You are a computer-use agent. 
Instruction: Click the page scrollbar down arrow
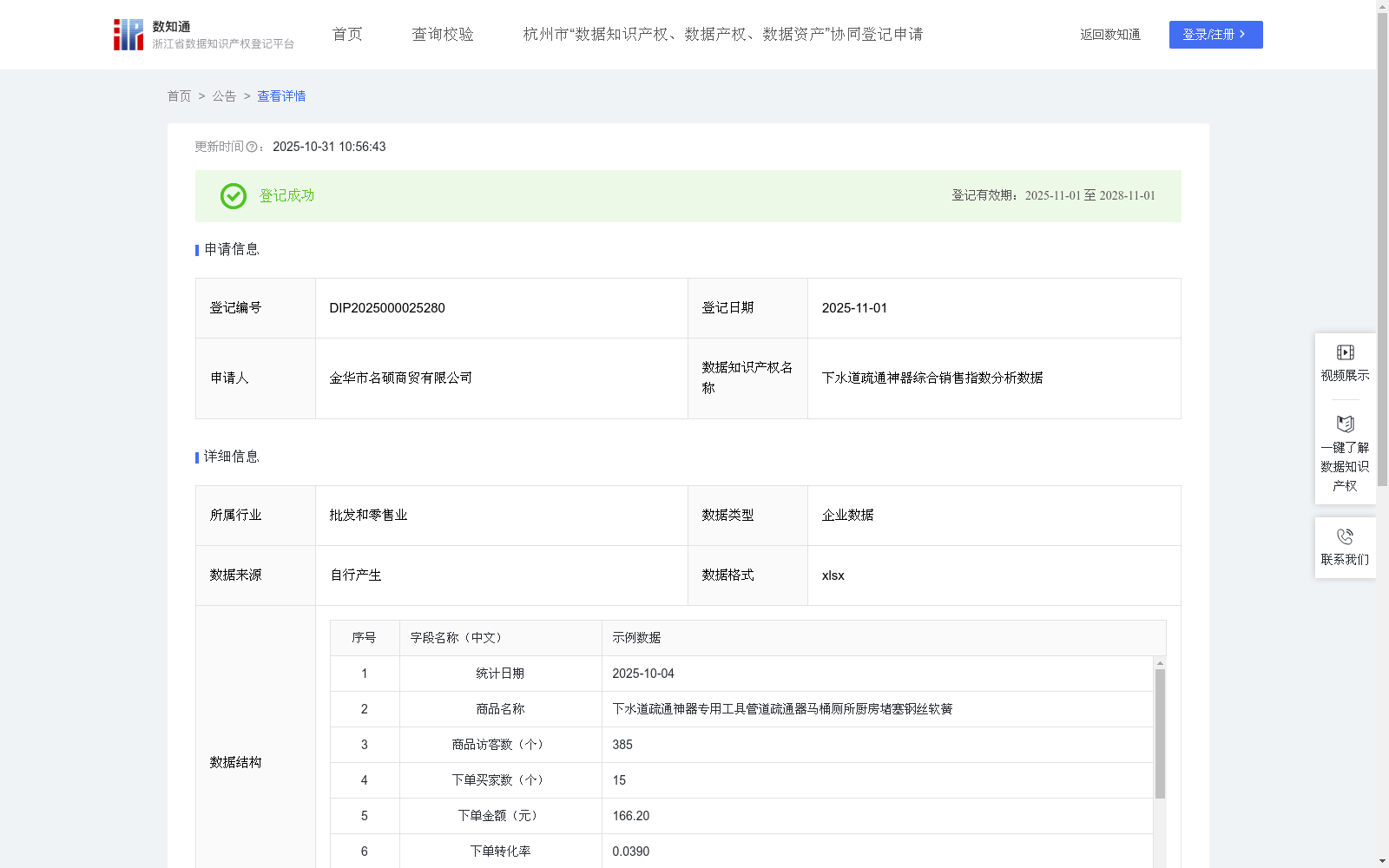1382,862
